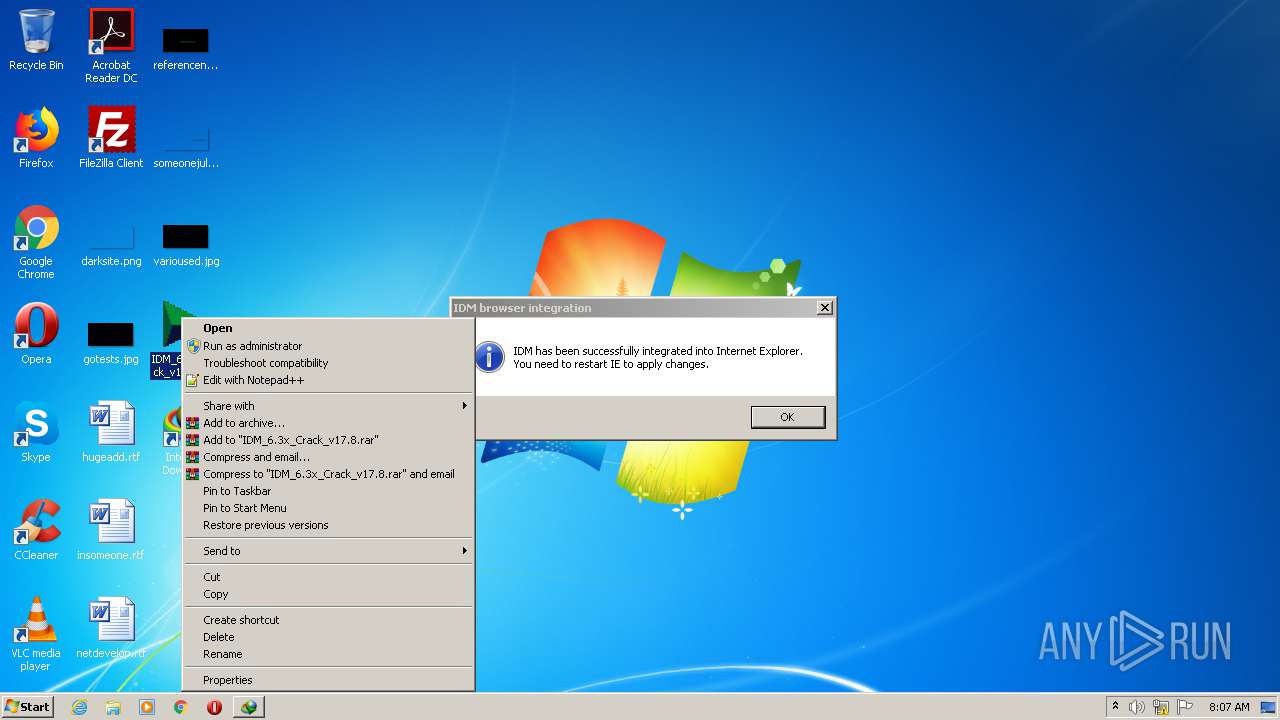Open Firefox desktop shortcut
The height and width of the screenshot is (720, 1280).
[x=36, y=138]
